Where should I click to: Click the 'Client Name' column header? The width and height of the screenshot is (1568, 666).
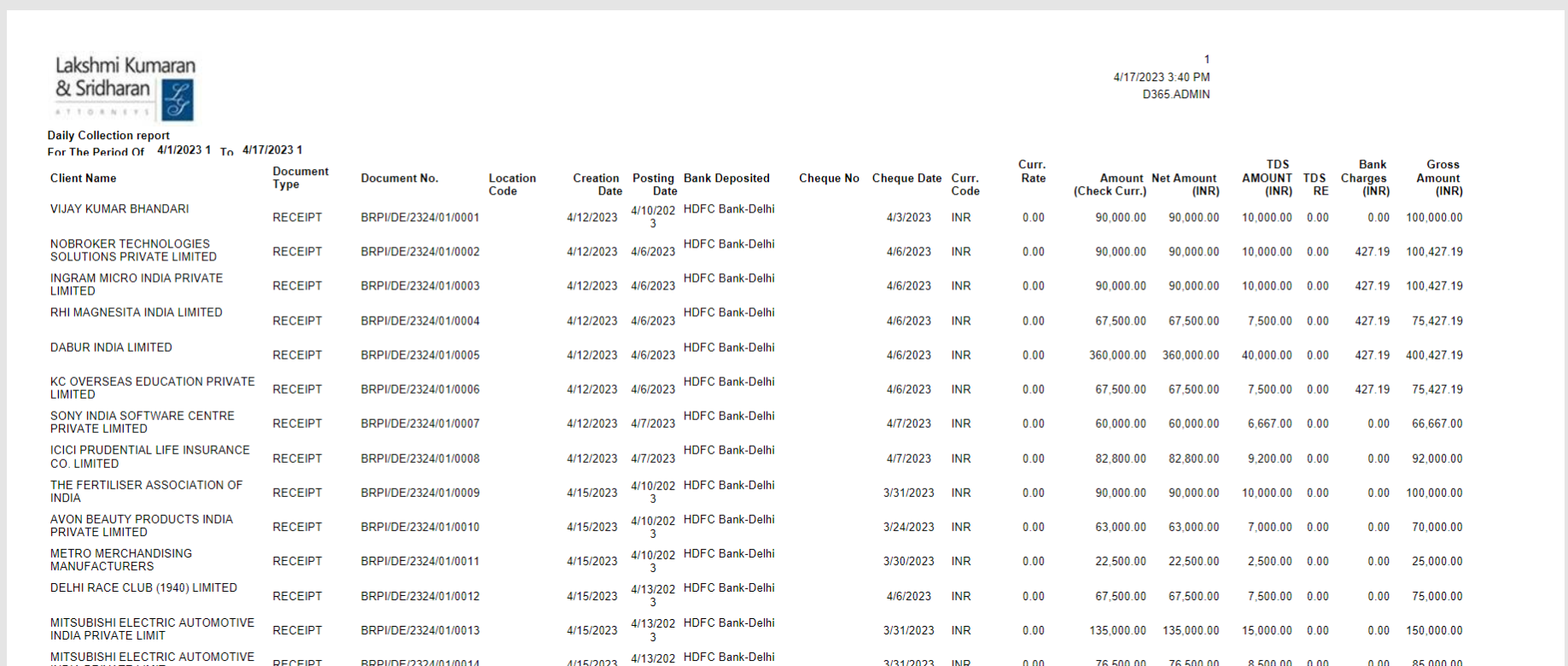83,178
